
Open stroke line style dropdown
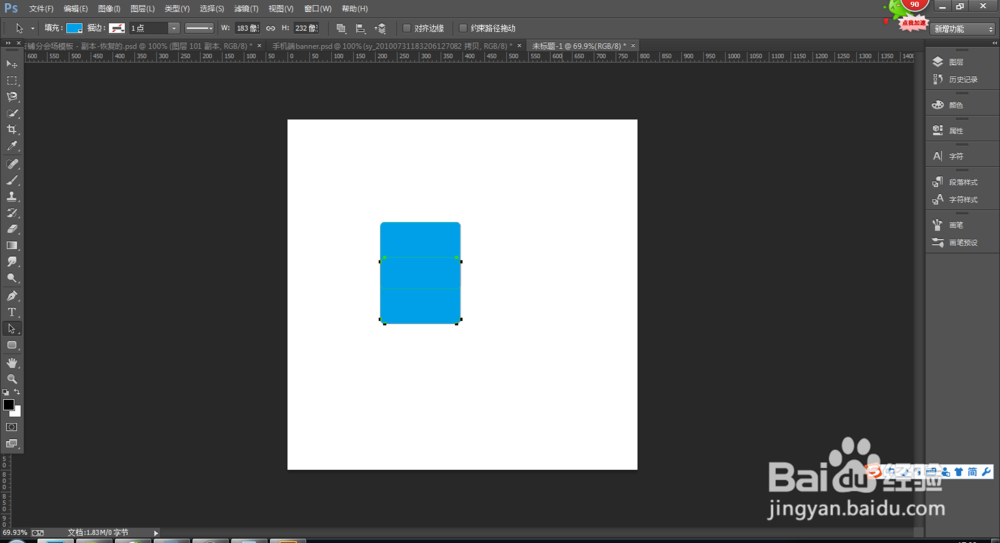tap(199, 28)
